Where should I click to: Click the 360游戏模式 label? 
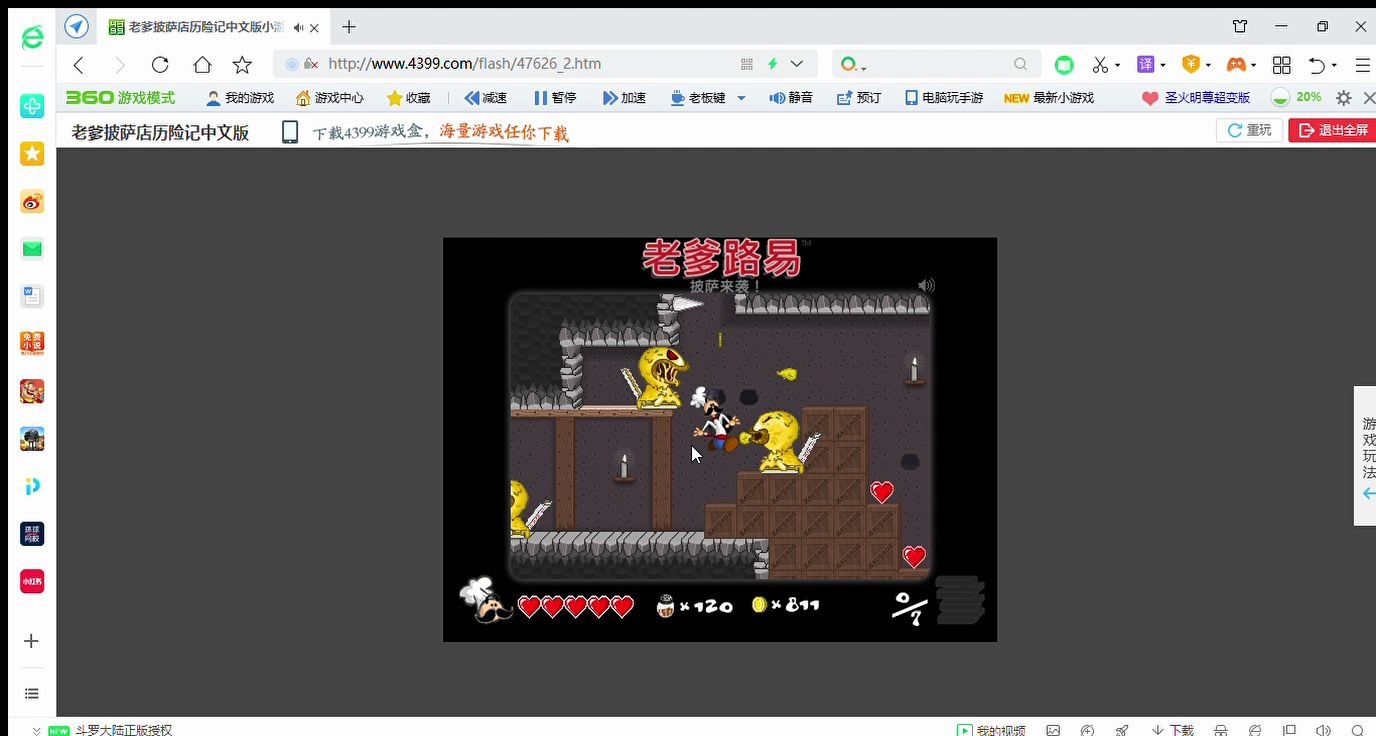[120, 98]
